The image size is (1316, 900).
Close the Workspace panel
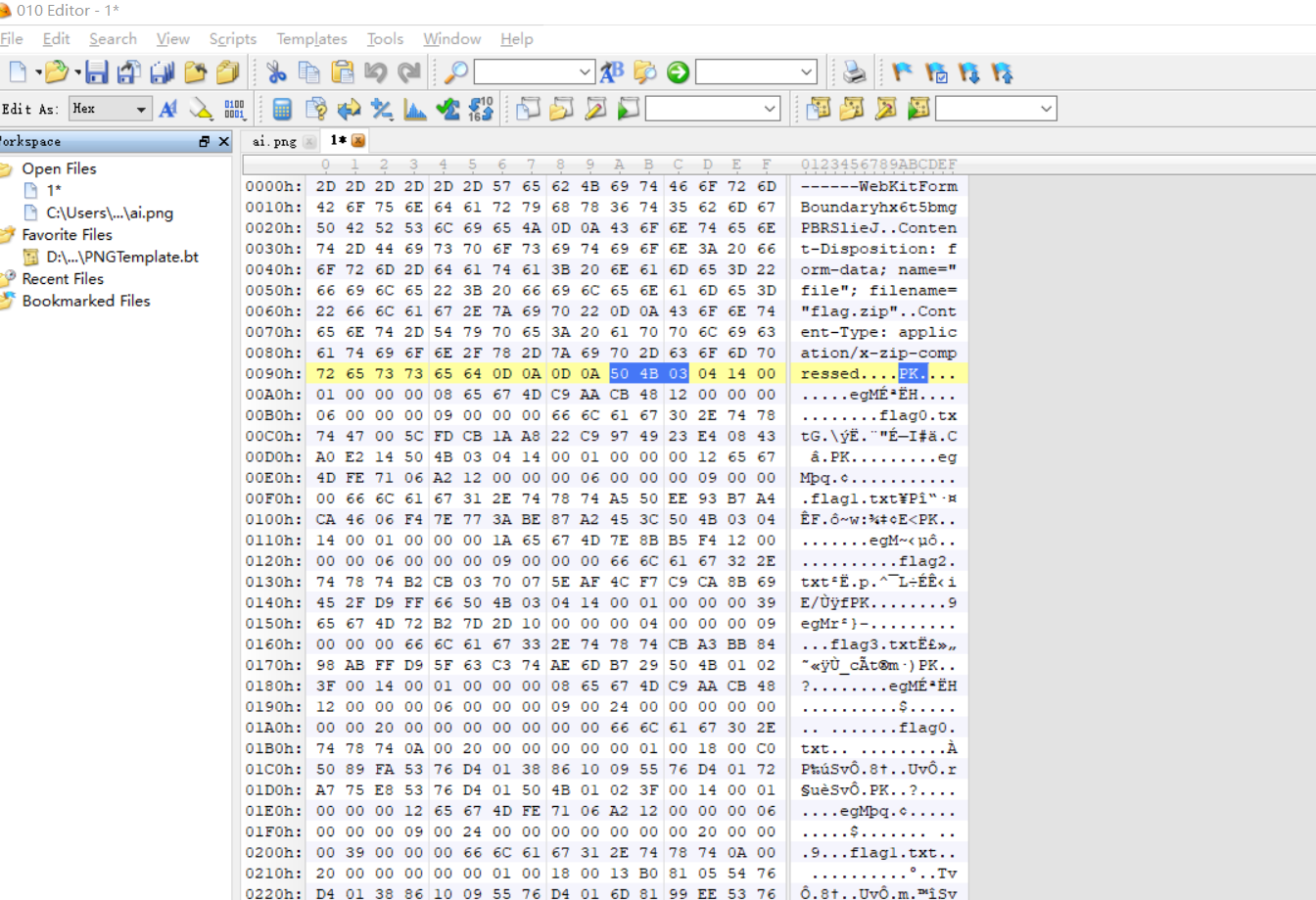click(x=224, y=141)
